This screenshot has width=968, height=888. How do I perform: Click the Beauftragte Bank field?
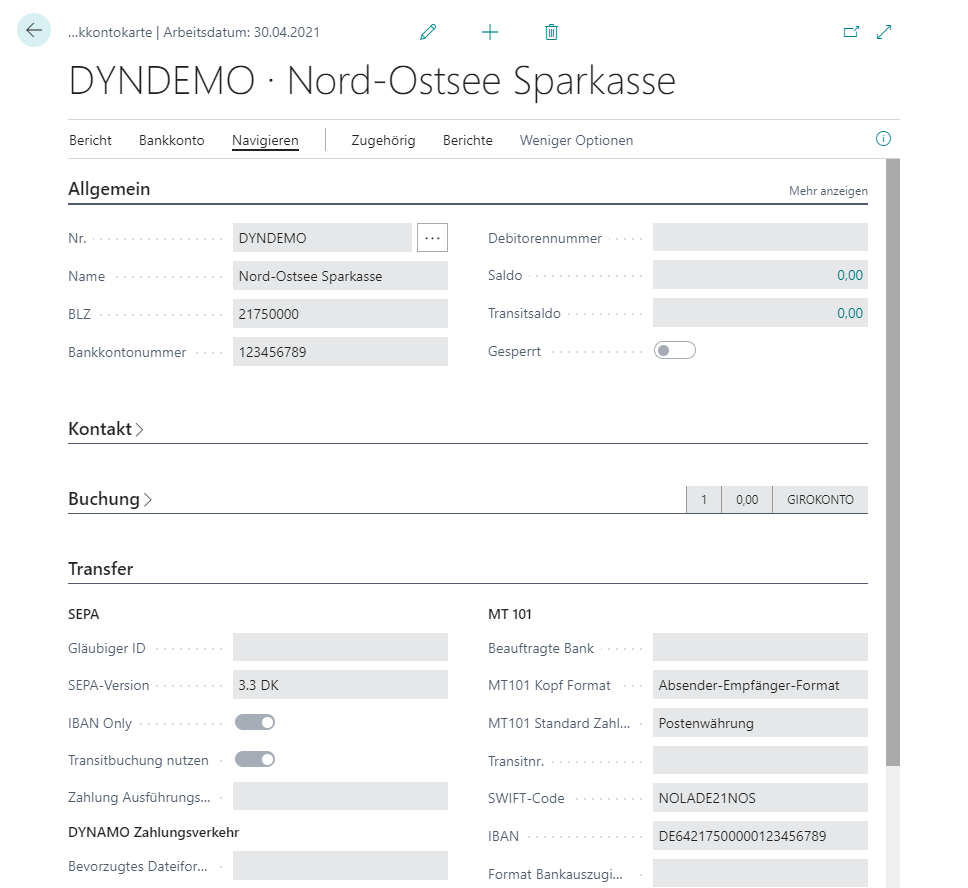point(761,648)
